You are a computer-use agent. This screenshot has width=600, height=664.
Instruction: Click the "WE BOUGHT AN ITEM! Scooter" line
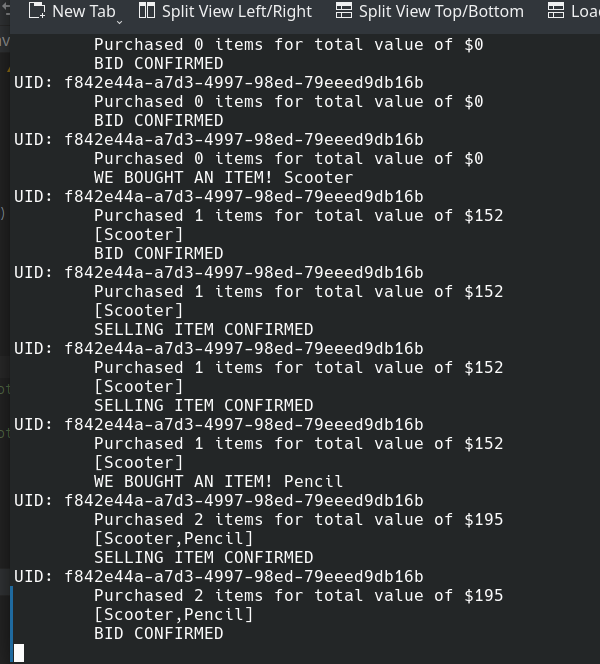pos(223,177)
